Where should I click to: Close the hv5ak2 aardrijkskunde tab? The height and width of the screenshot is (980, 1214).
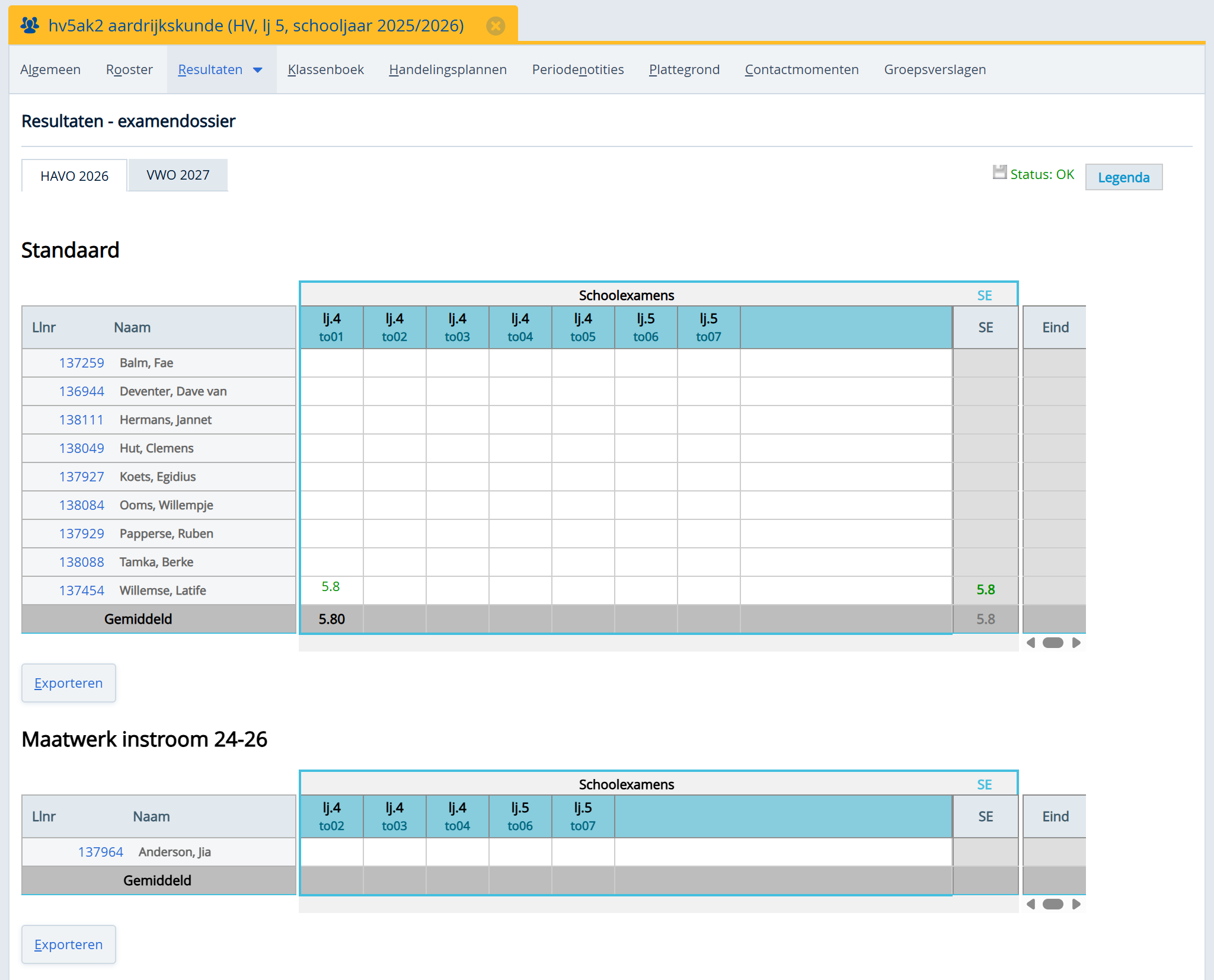tap(496, 25)
